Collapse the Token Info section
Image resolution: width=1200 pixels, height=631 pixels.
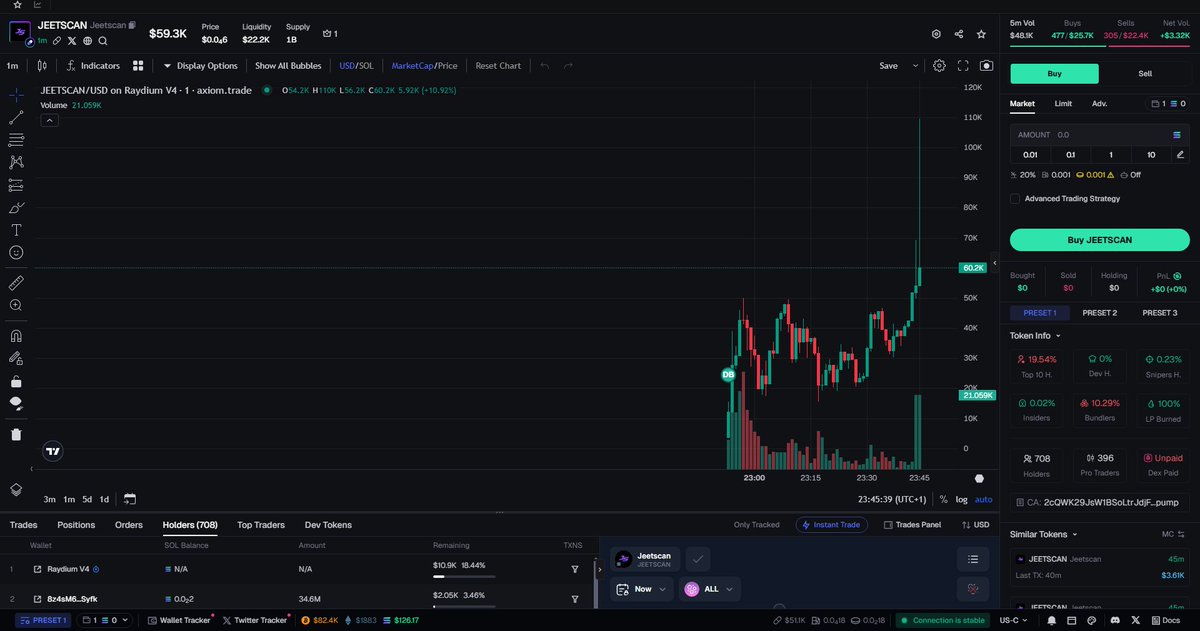tap(1035, 336)
